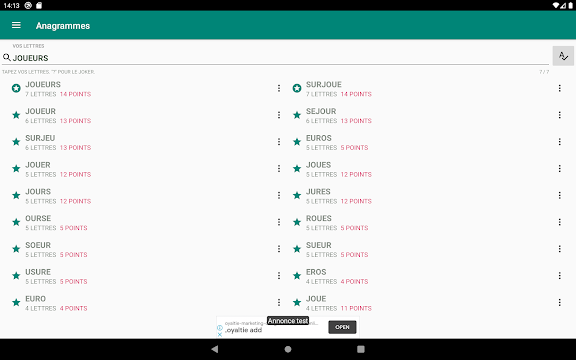Tap the Android home navigation button

[x=288, y=349]
